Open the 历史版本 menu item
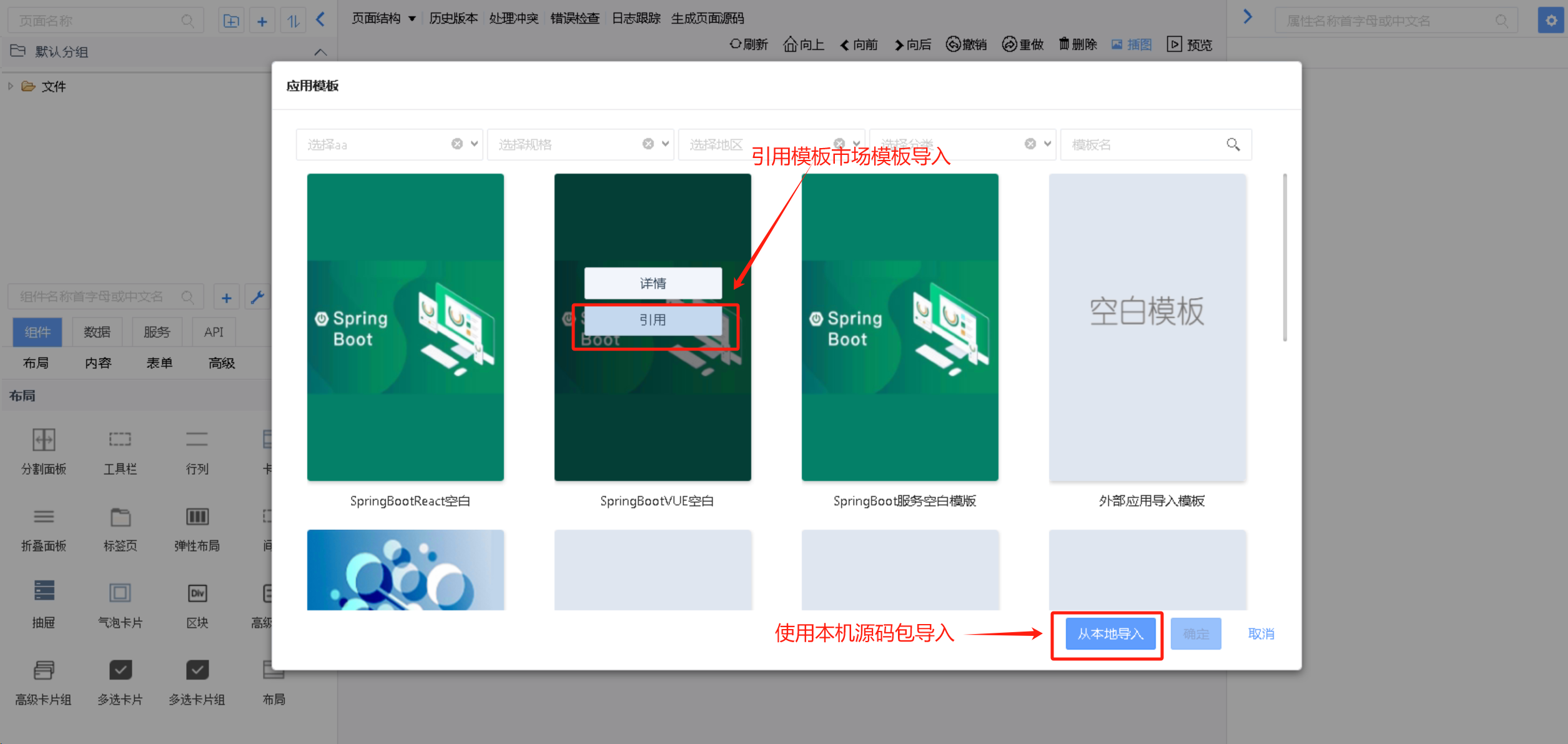 click(x=453, y=18)
